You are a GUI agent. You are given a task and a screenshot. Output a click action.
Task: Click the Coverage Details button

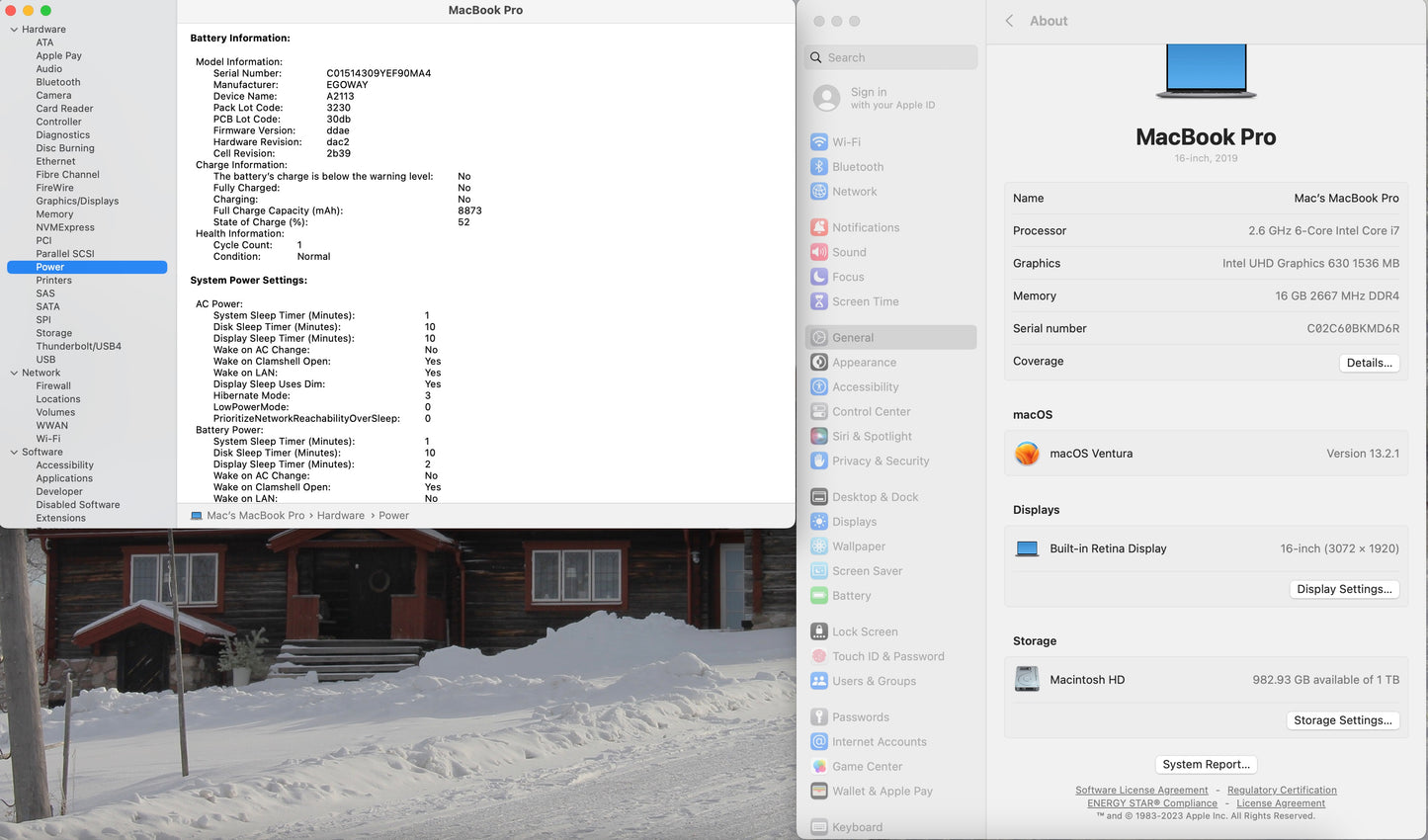[x=1369, y=363]
